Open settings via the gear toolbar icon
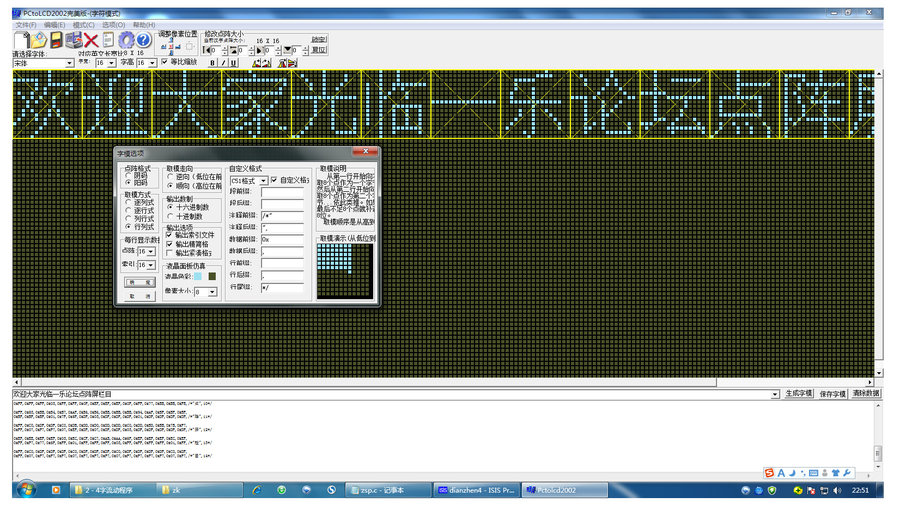This screenshot has height=509, width=900. pyautogui.click(x=126, y=39)
